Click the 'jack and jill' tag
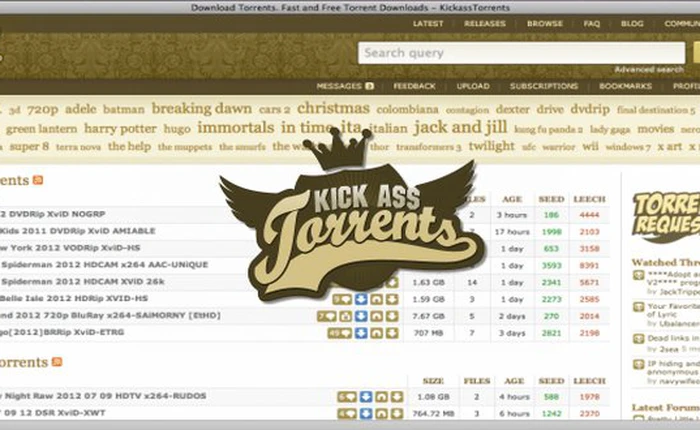The image size is (700, 430). pyautogui.click(x=460, y=127)
